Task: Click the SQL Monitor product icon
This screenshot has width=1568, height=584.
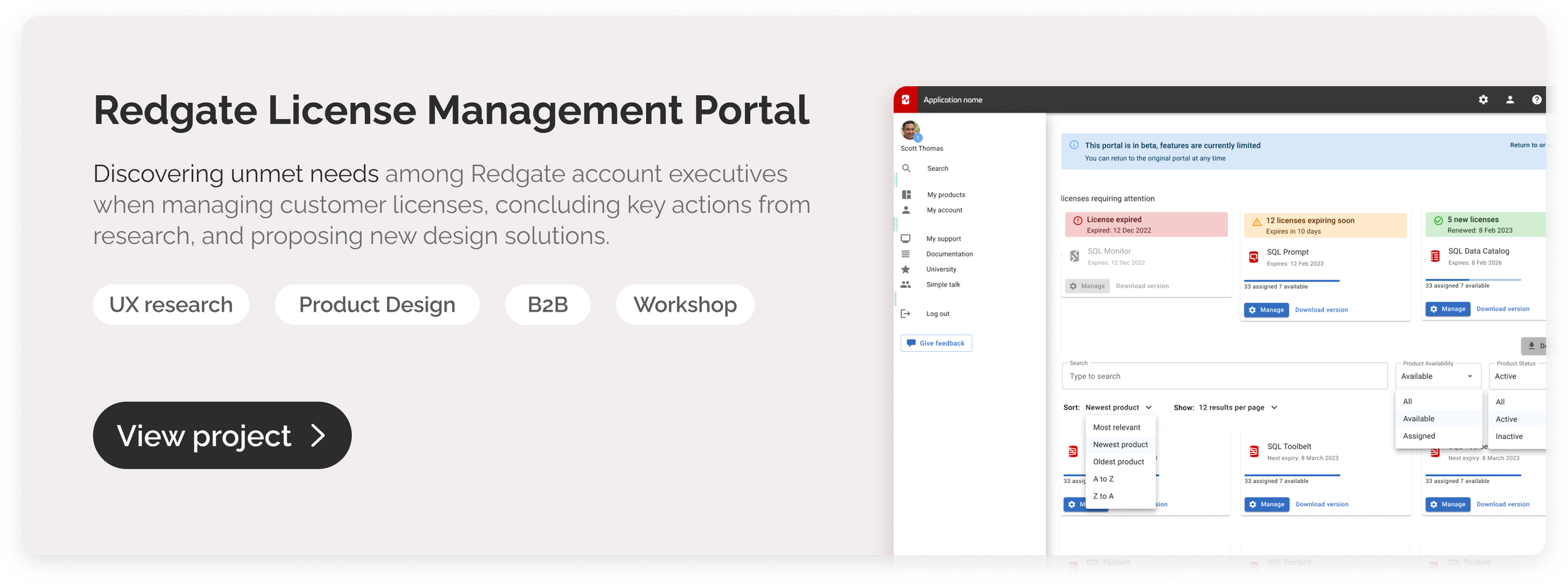Action: click(x=1074, y=256)
